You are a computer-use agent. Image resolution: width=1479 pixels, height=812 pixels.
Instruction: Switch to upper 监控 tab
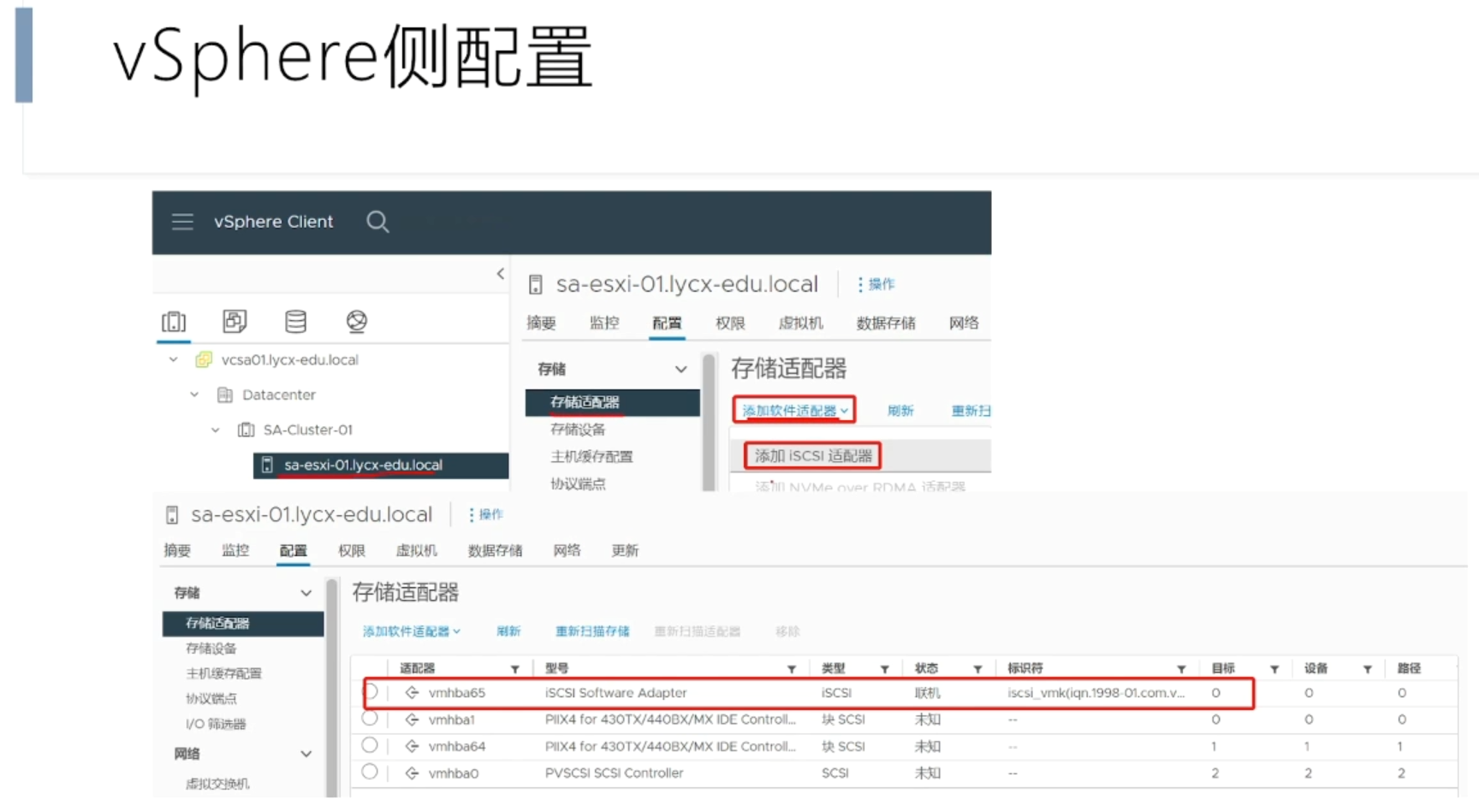[604, 323]
